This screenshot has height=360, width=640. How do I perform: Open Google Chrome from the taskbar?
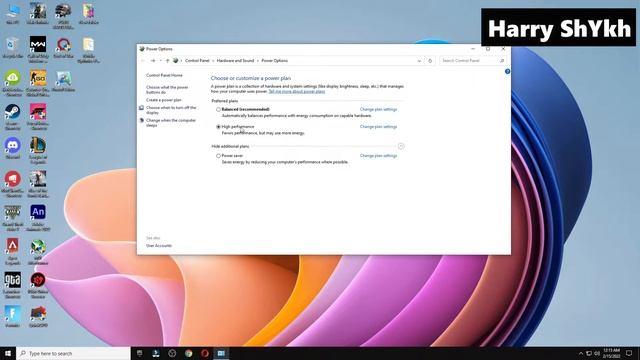(188, 353)
